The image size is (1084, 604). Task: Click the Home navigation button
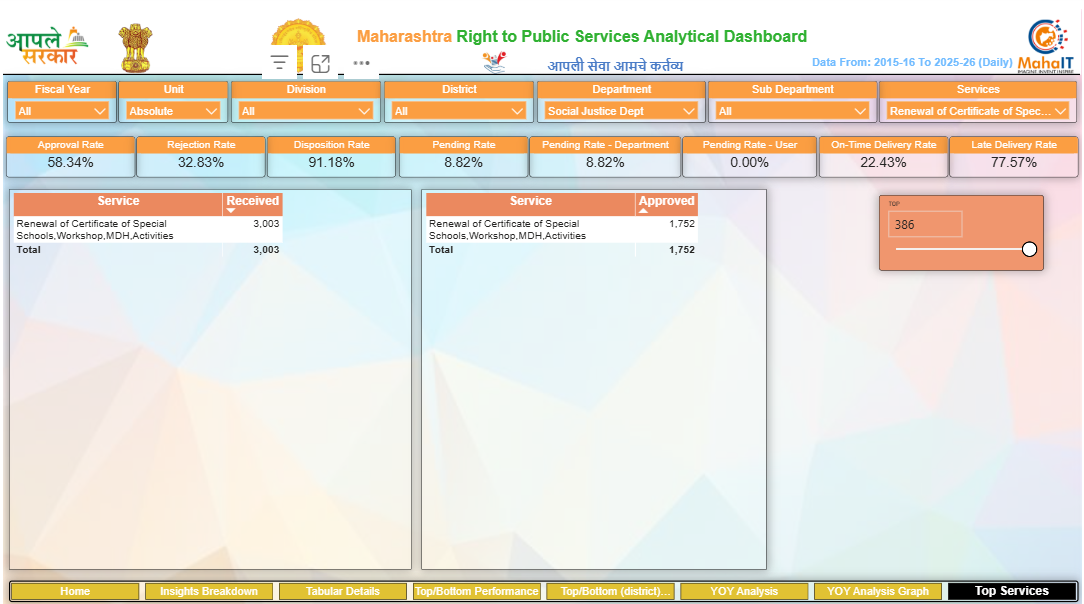(75, 591)
